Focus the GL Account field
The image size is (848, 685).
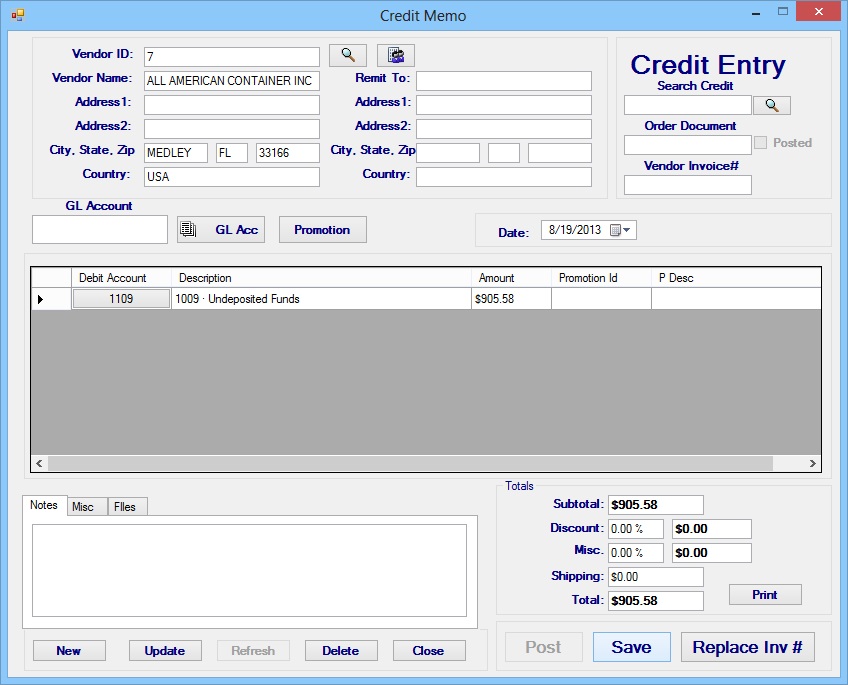pyautogui.click(x=100, y=230)
